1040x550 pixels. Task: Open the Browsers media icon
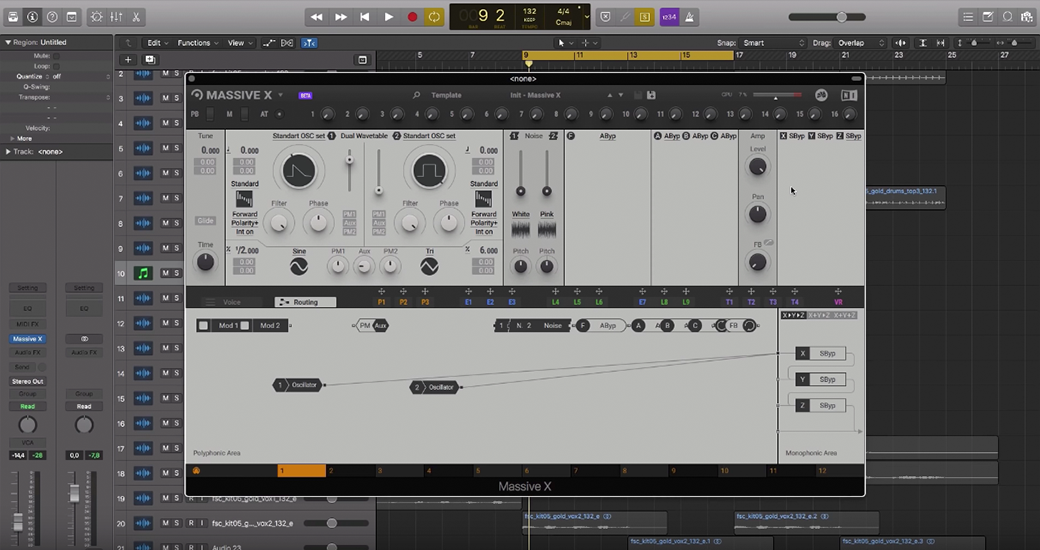(x=1026, y=17)
